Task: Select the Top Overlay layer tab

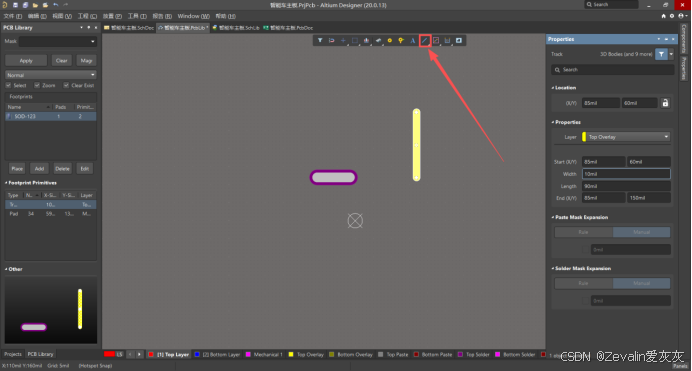Action: (306, 354)
